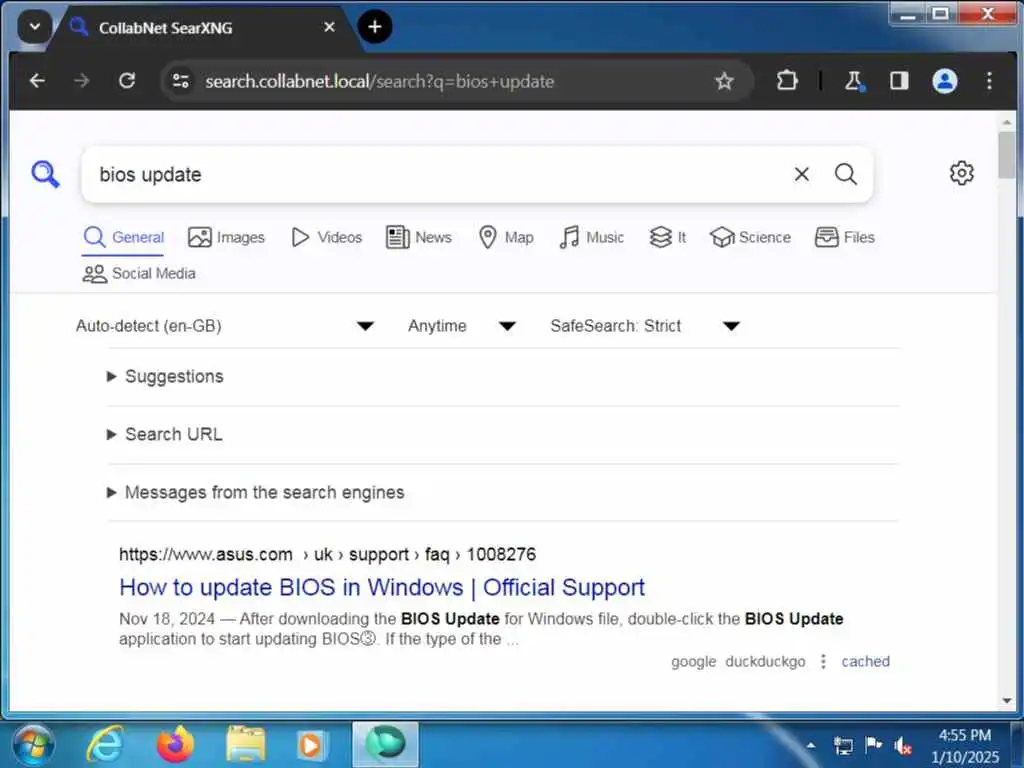
Task: Go forward with the browser forward arrow
Action: pos(82,81)
